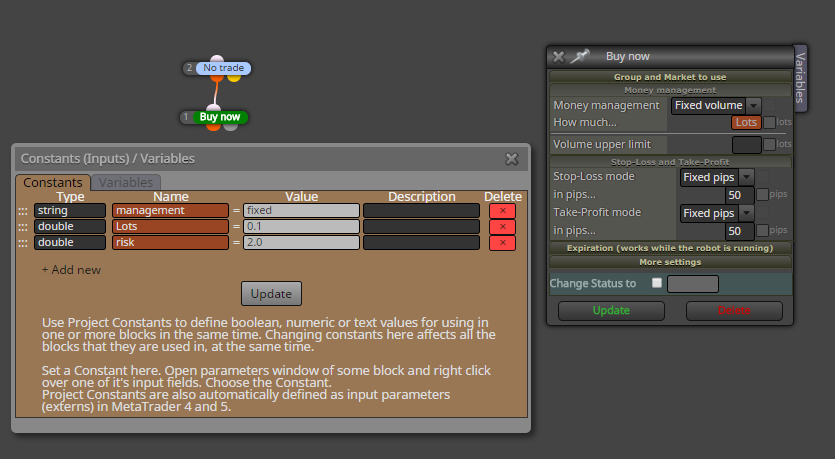This screenshot has height=459, width=835.
Task: Expand Expiration section
Action: tap(670, 248)
